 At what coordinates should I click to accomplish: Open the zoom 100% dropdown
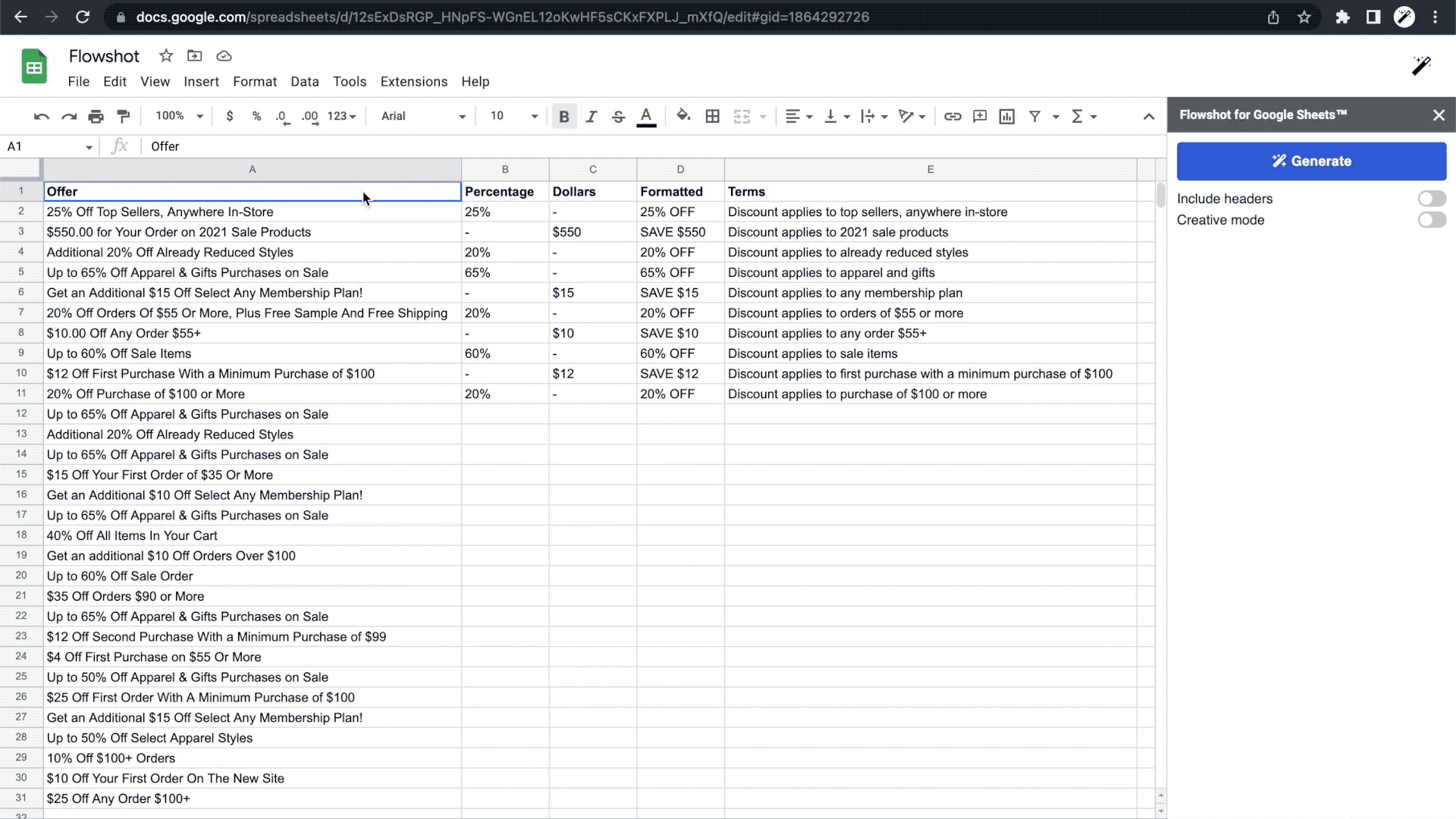tap(179, 116)
